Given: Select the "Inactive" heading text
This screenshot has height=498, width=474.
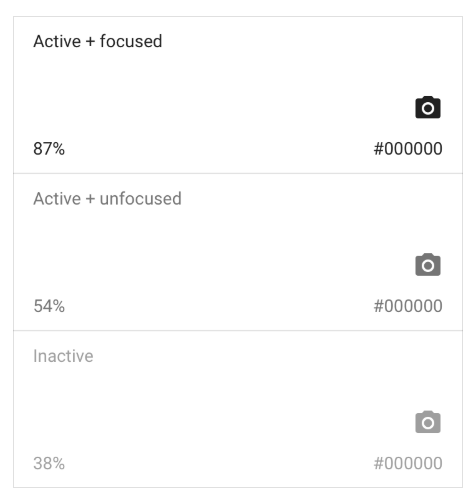Looking at the screenshot, I should pyautogui.click(x=63, y=356).
